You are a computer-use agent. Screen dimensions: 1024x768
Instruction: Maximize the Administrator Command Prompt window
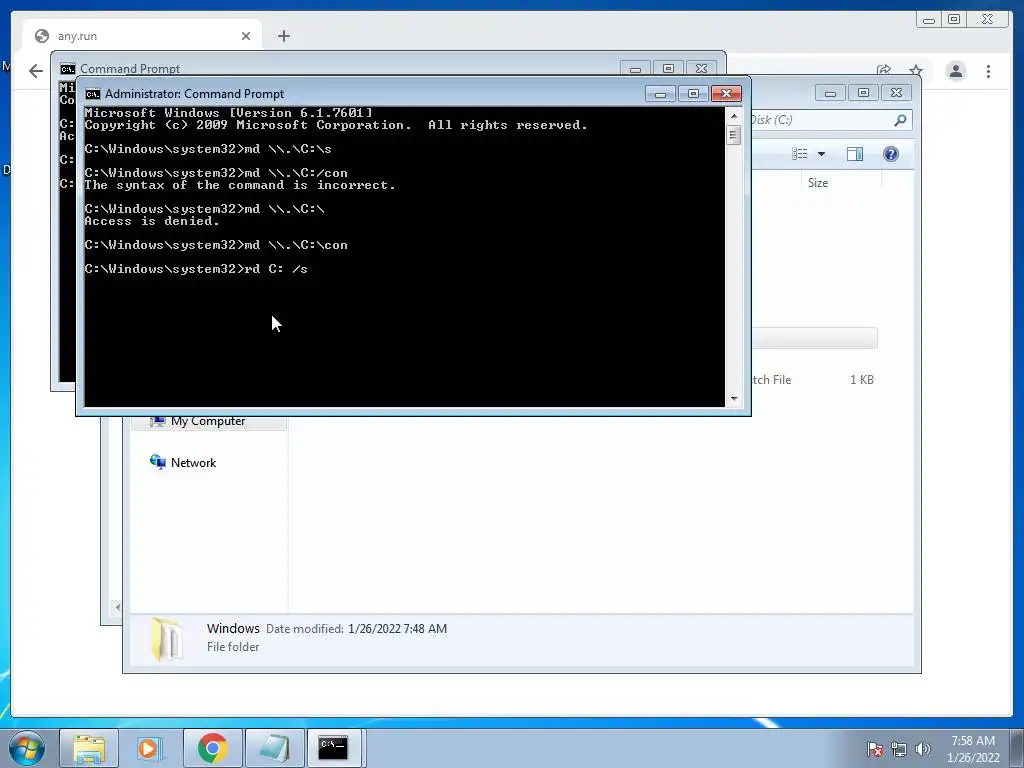[694, 93]
